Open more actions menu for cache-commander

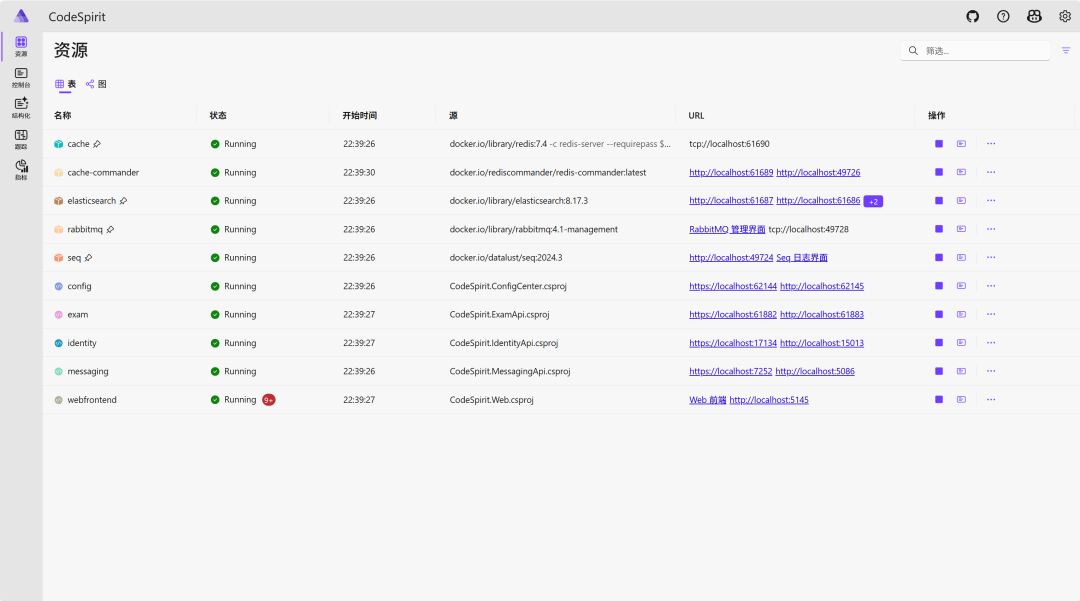tap(991, 172)
